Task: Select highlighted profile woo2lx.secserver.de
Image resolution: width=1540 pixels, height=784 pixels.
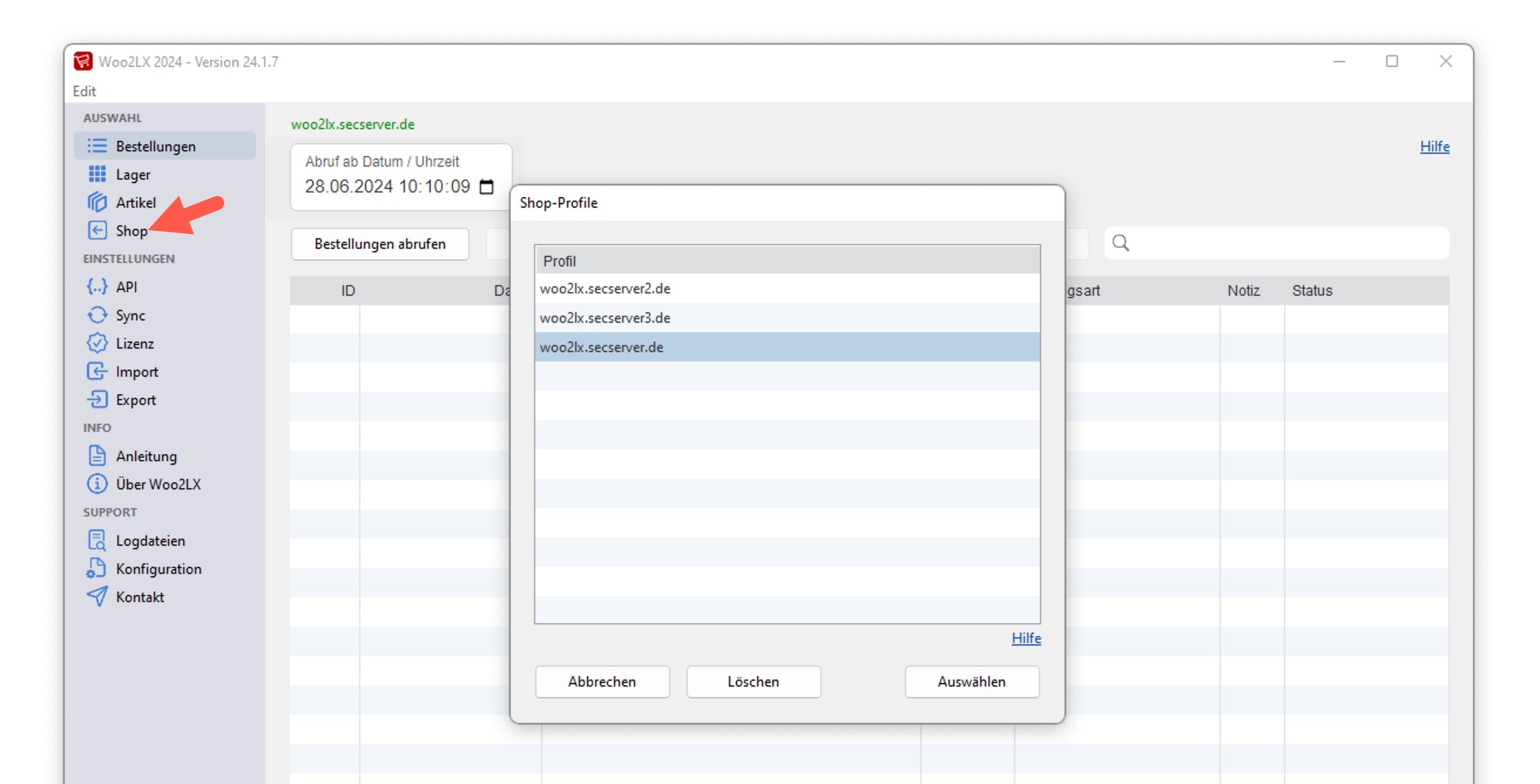Action: point(788,347)
